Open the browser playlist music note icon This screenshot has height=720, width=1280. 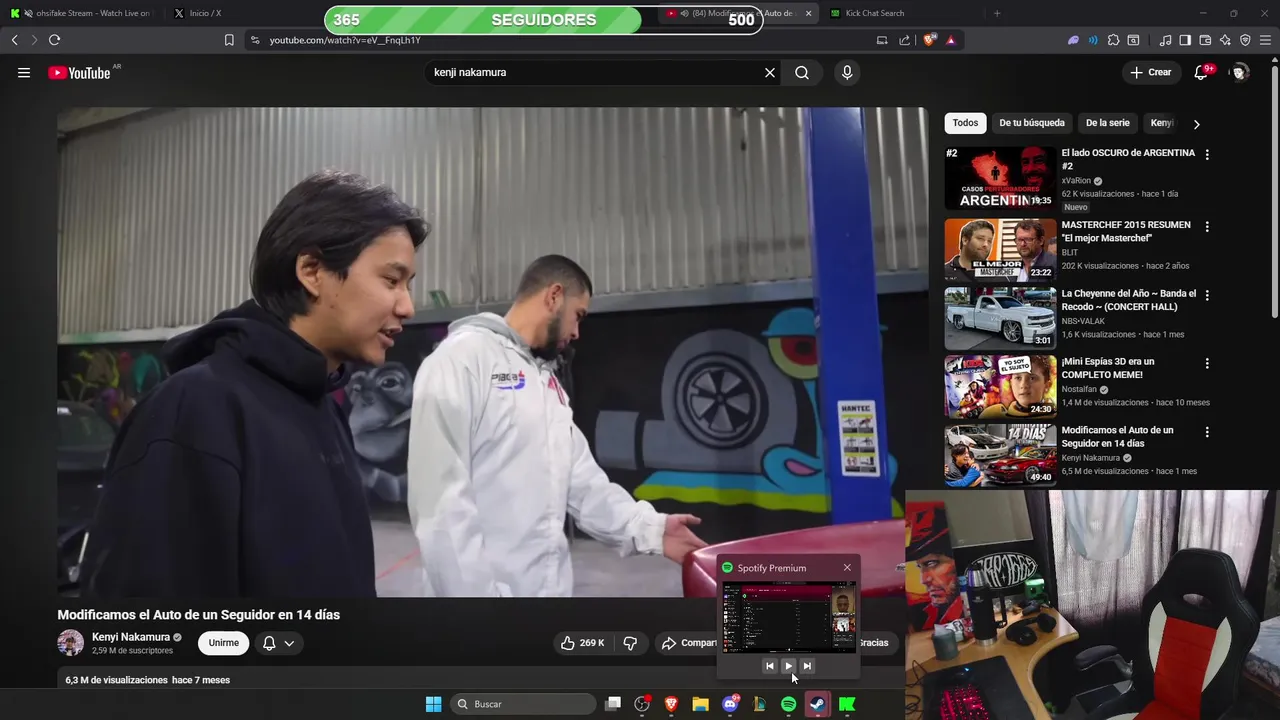pyautogui.click(x=1165, y=40)
